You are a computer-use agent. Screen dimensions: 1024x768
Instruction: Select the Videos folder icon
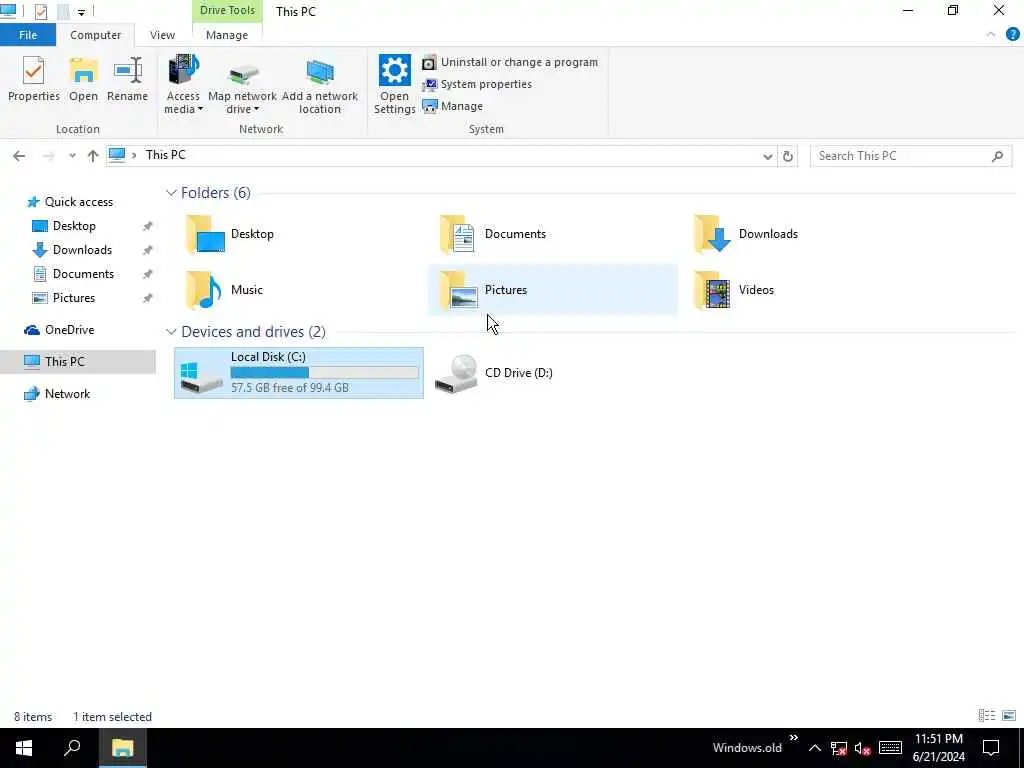[x=712, y=290]
